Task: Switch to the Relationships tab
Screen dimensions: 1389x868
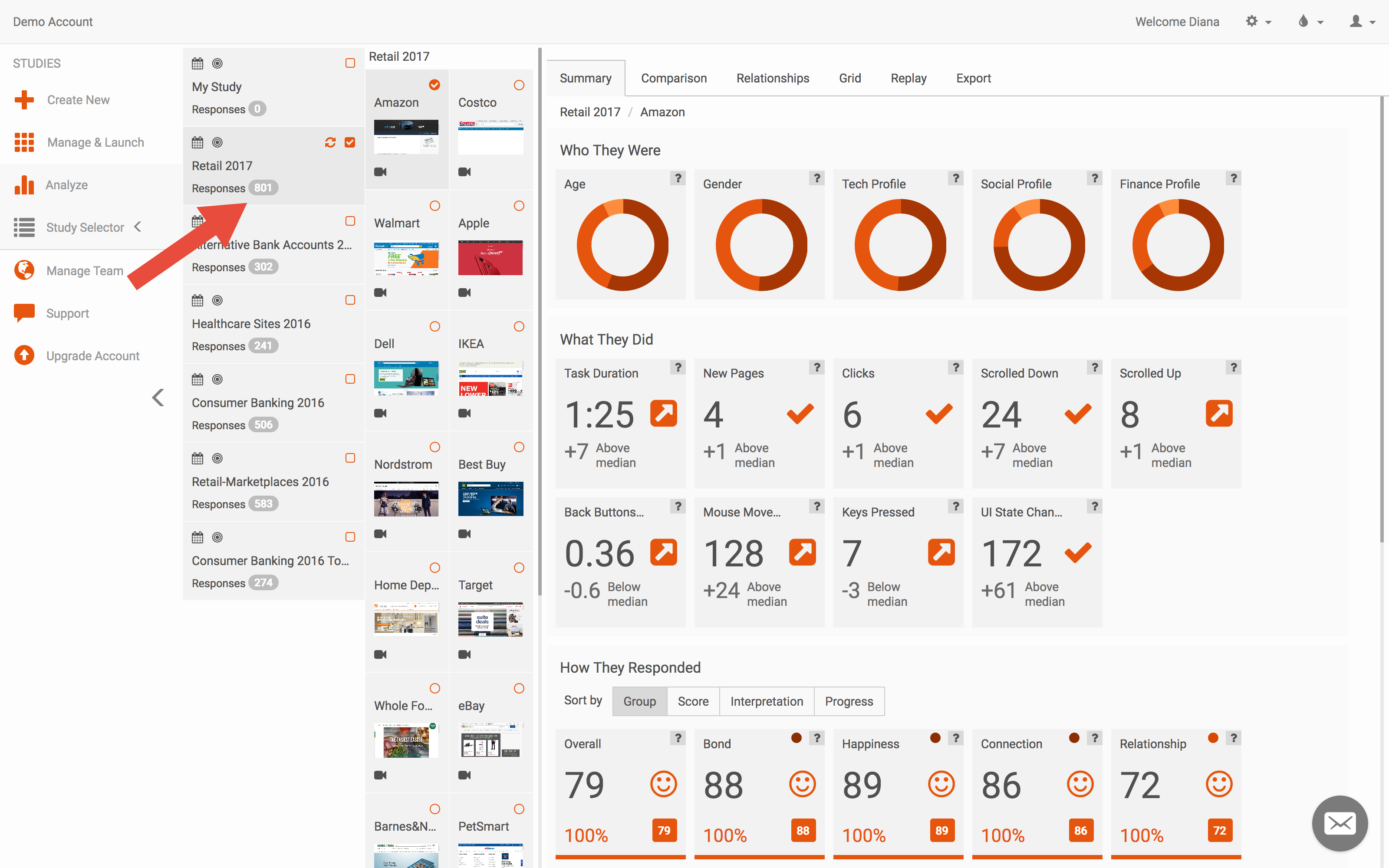Action: pos(773,78)
